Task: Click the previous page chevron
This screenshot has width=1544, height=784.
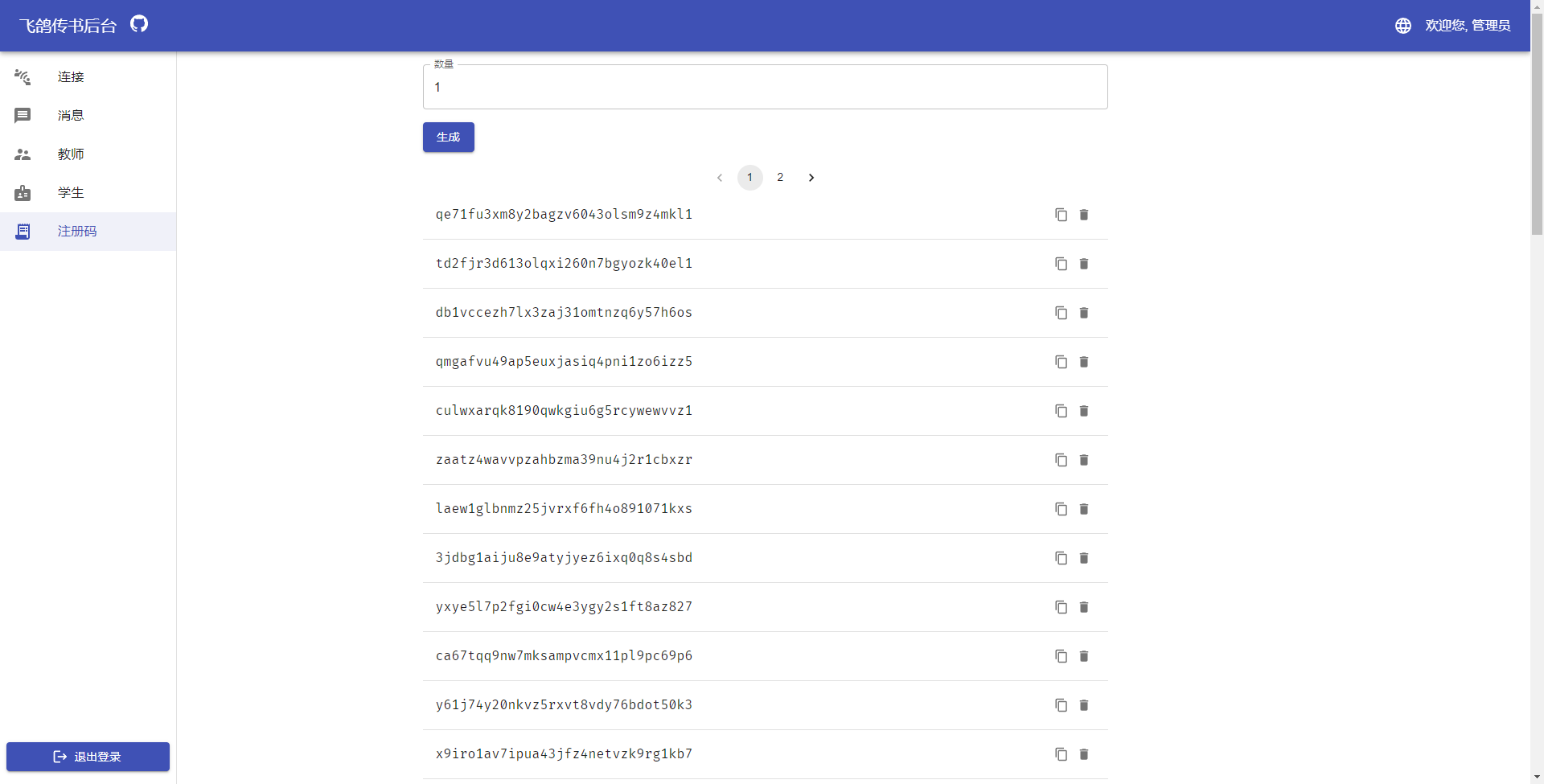Action: 720,177
